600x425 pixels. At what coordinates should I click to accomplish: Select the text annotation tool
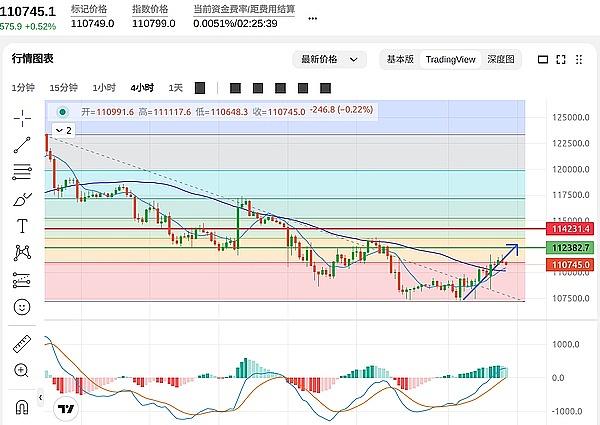[22, 226]
